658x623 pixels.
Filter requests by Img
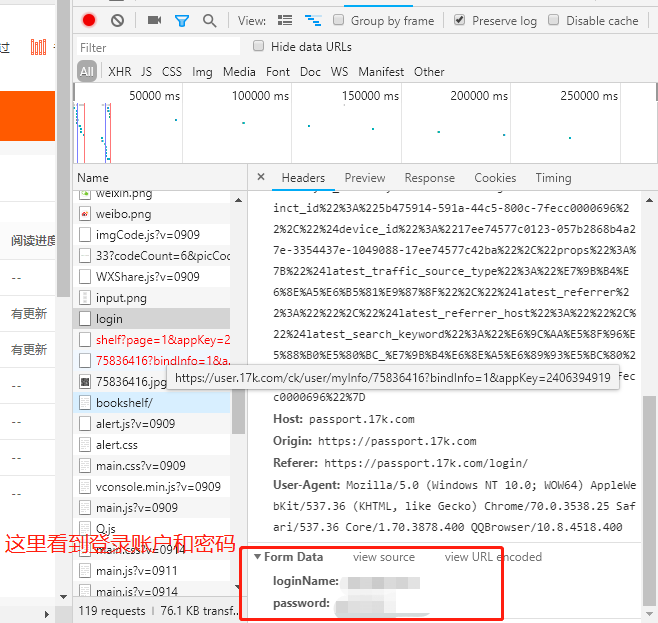202,72
